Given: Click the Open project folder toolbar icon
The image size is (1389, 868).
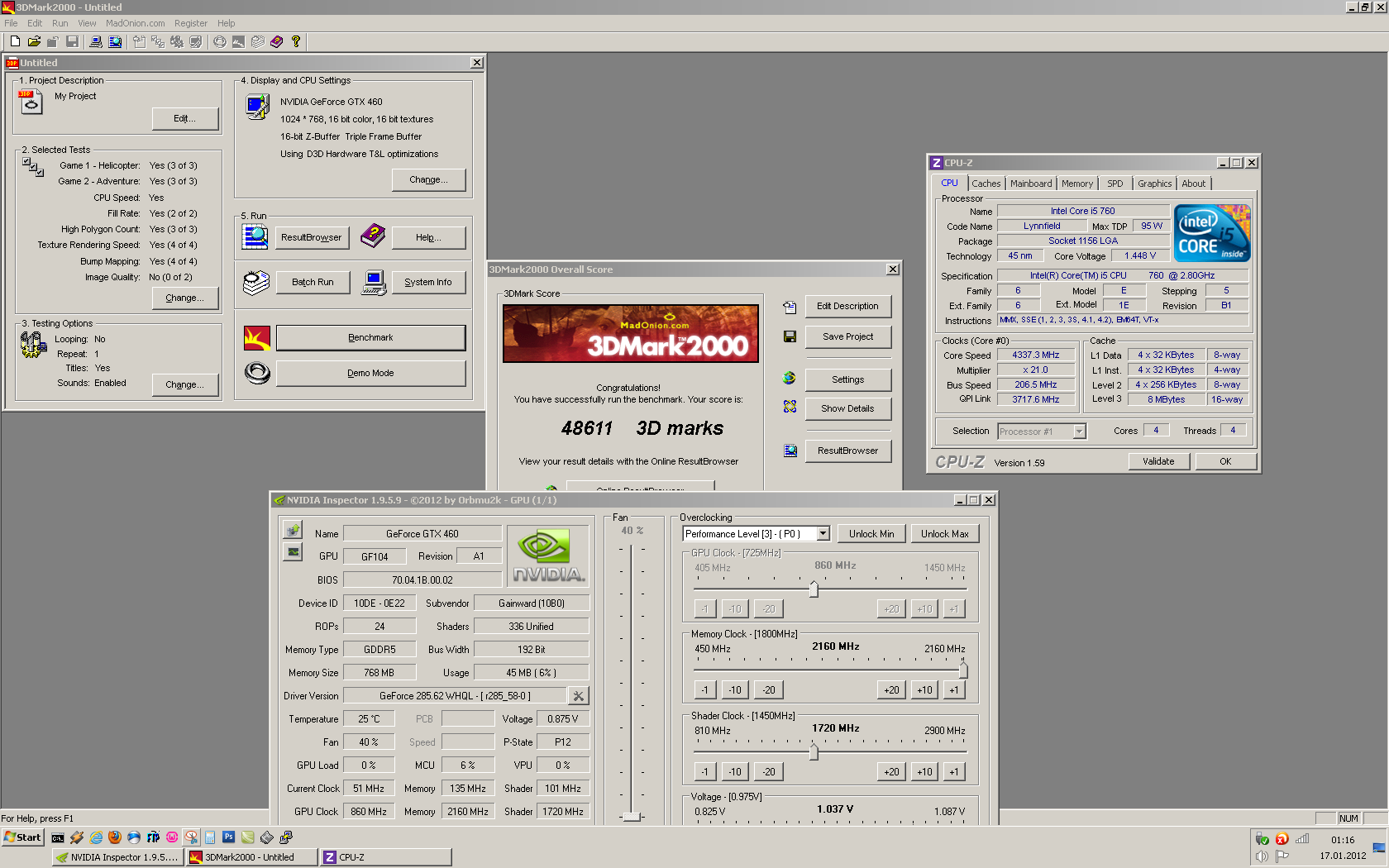Looking at the screenshot, I should [x=34, y=41].
